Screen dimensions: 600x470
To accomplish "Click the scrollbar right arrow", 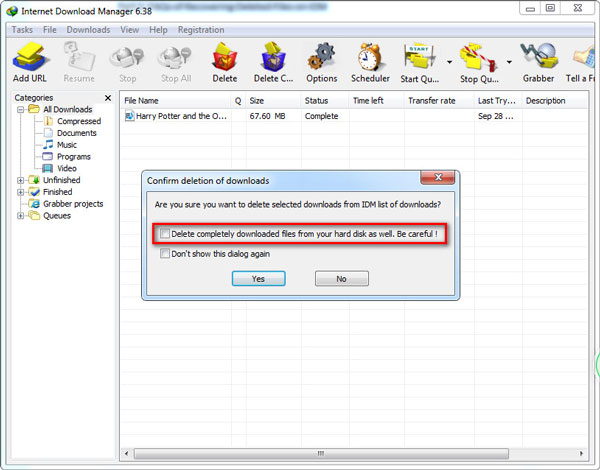I will [581, 454].
